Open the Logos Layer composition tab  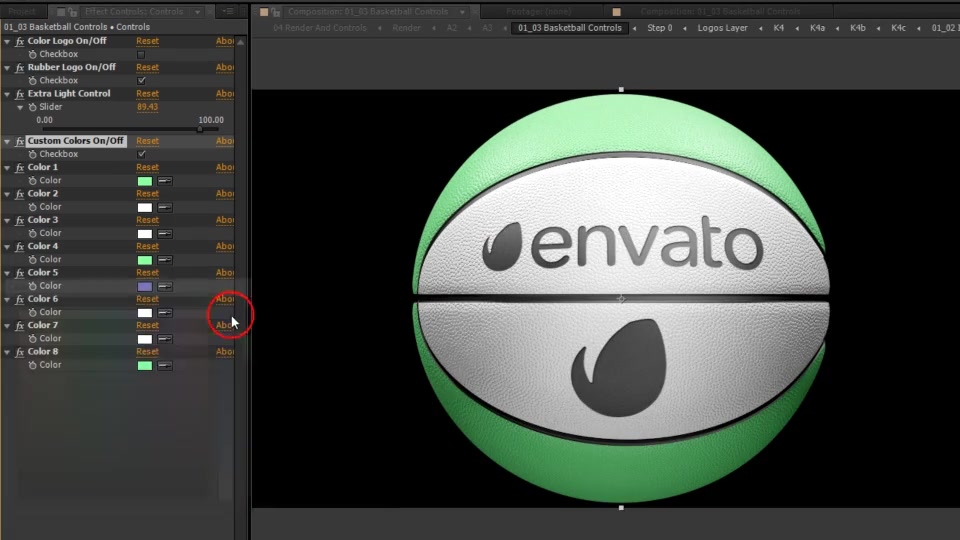pos(722,28)
